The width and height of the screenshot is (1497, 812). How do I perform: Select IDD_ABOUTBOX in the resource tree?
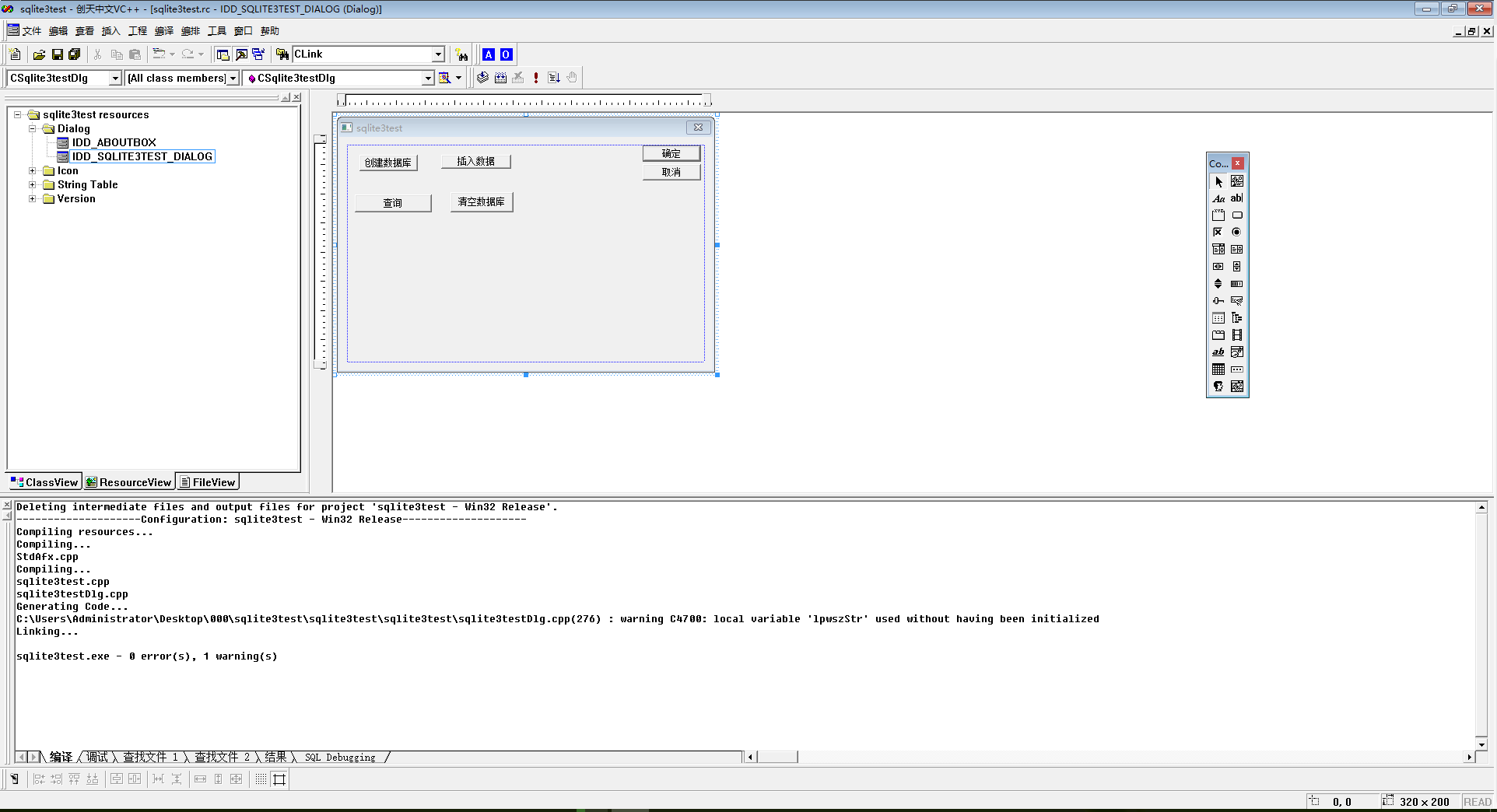coord(114,142)
